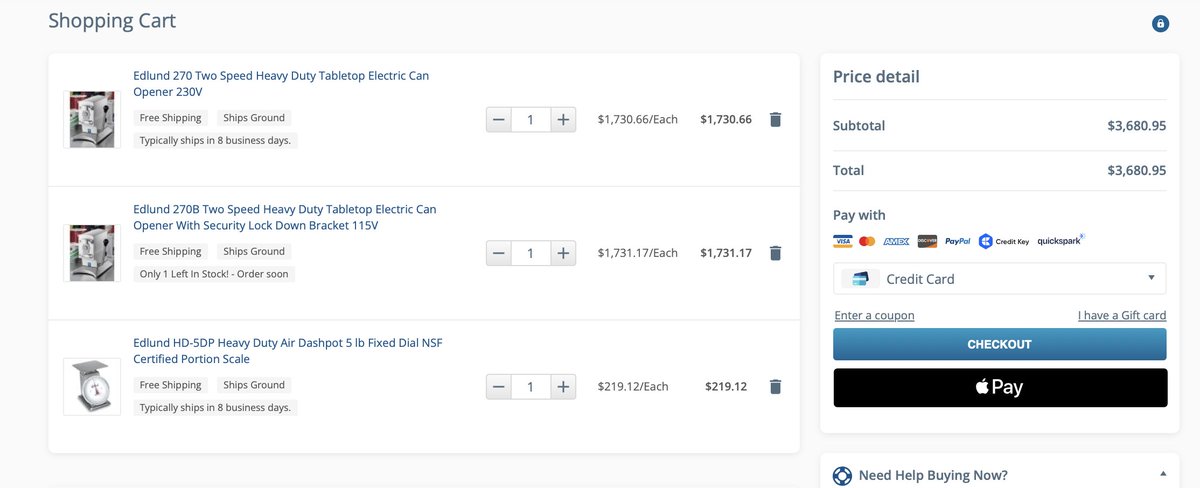The height and width of the screenshot is (488, 1200).
Task: Click the quickspark financing logo
Action: pyautogui.click(x=1060, y=241)
